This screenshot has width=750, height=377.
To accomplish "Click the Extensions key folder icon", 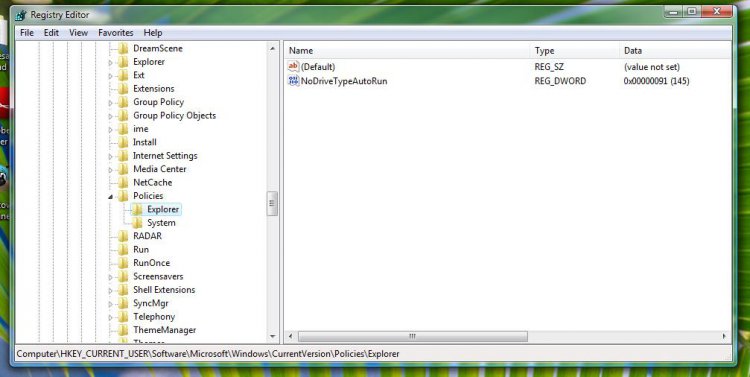I will click(123, 89).
